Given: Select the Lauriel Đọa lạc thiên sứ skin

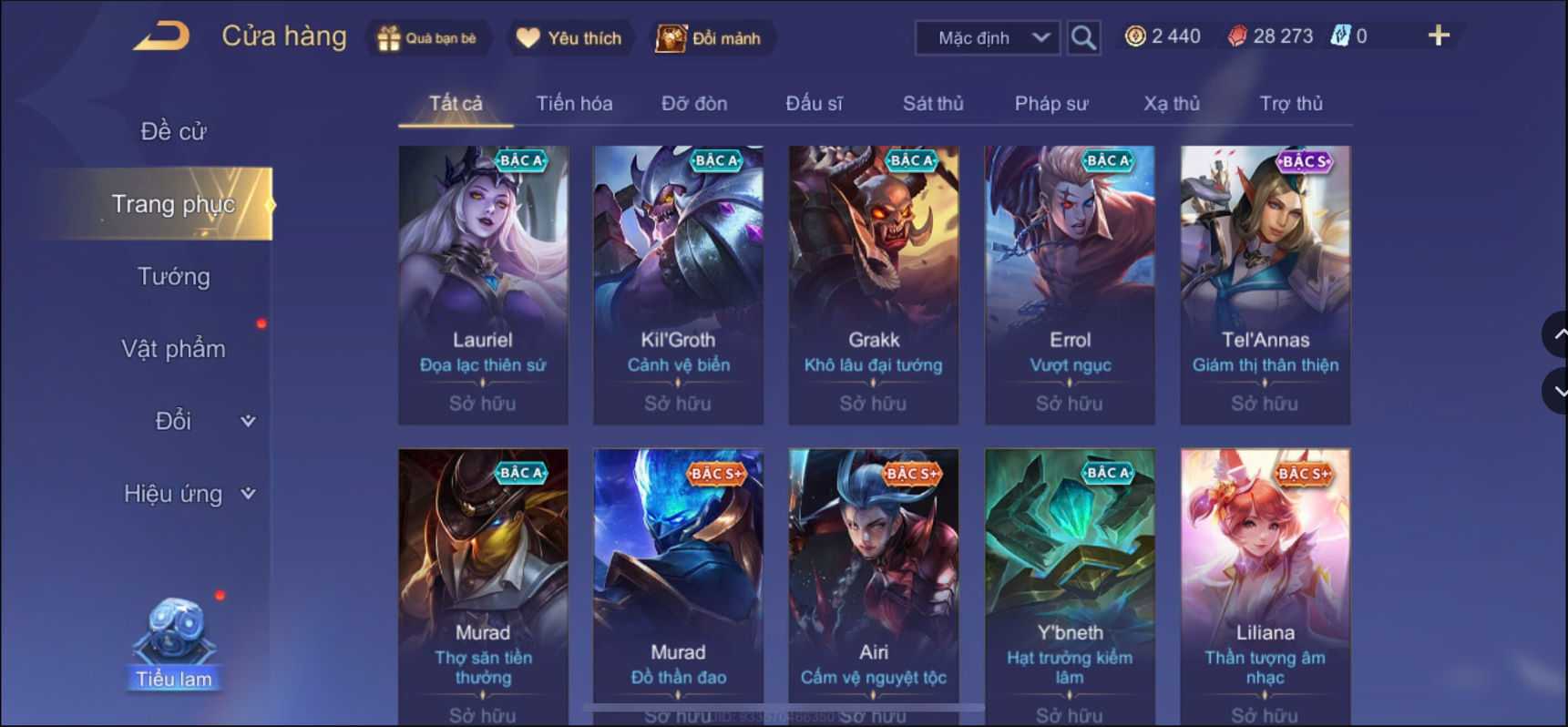Looking at the screenshot, I should pos(483,284).
